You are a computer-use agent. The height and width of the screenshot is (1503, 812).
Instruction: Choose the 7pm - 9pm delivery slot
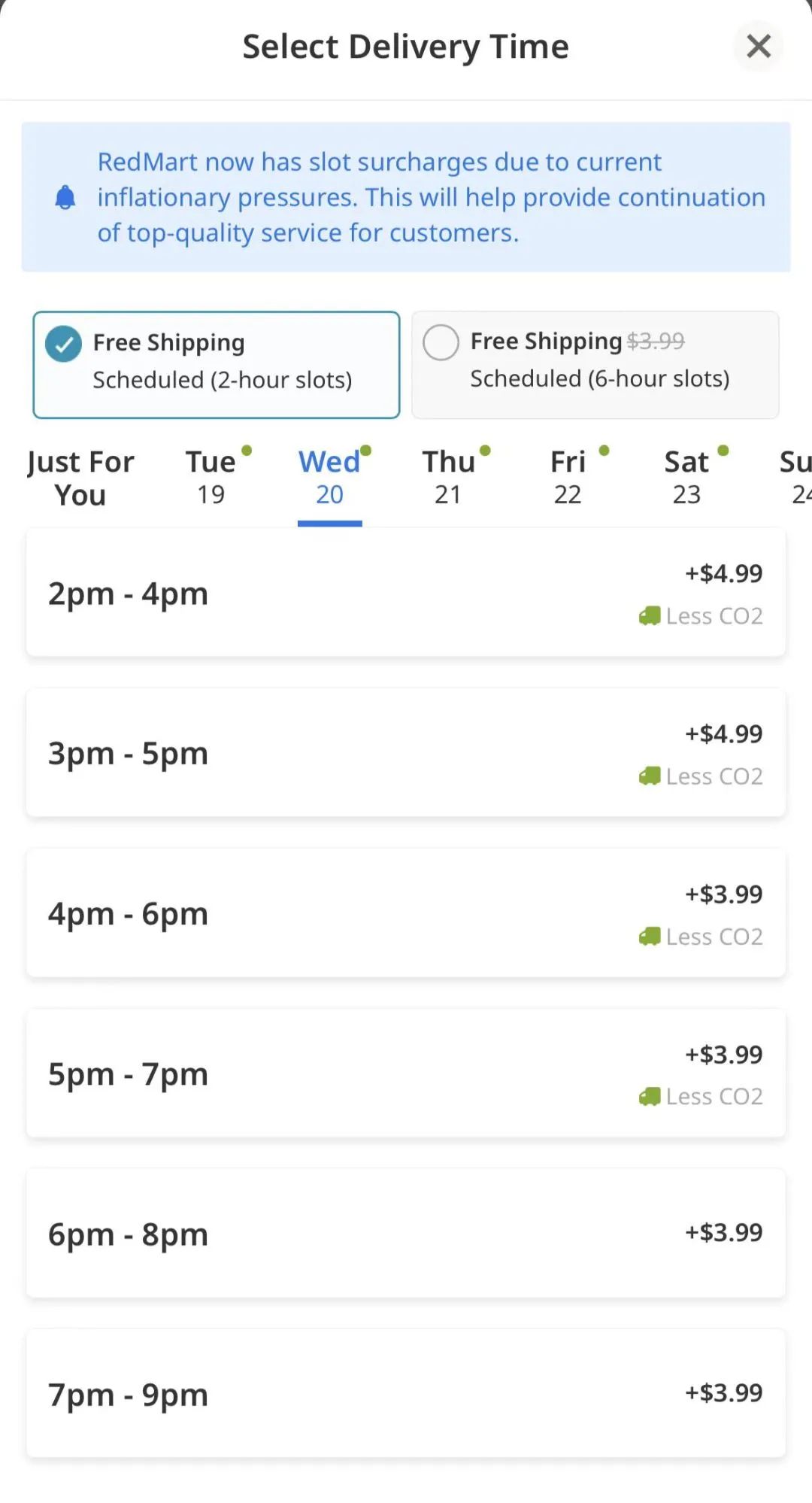406,1394
